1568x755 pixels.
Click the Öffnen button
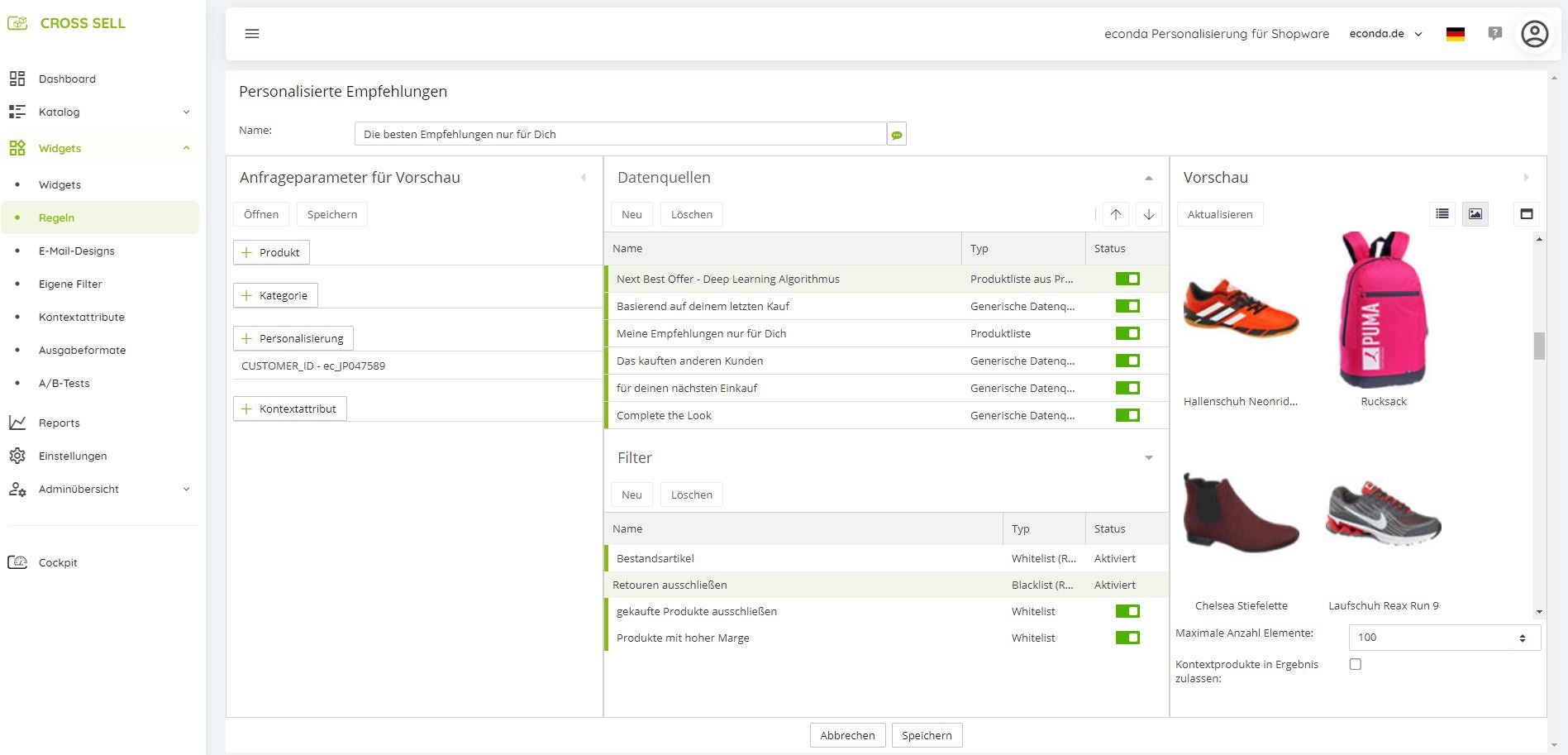click(x=261, y=214)
